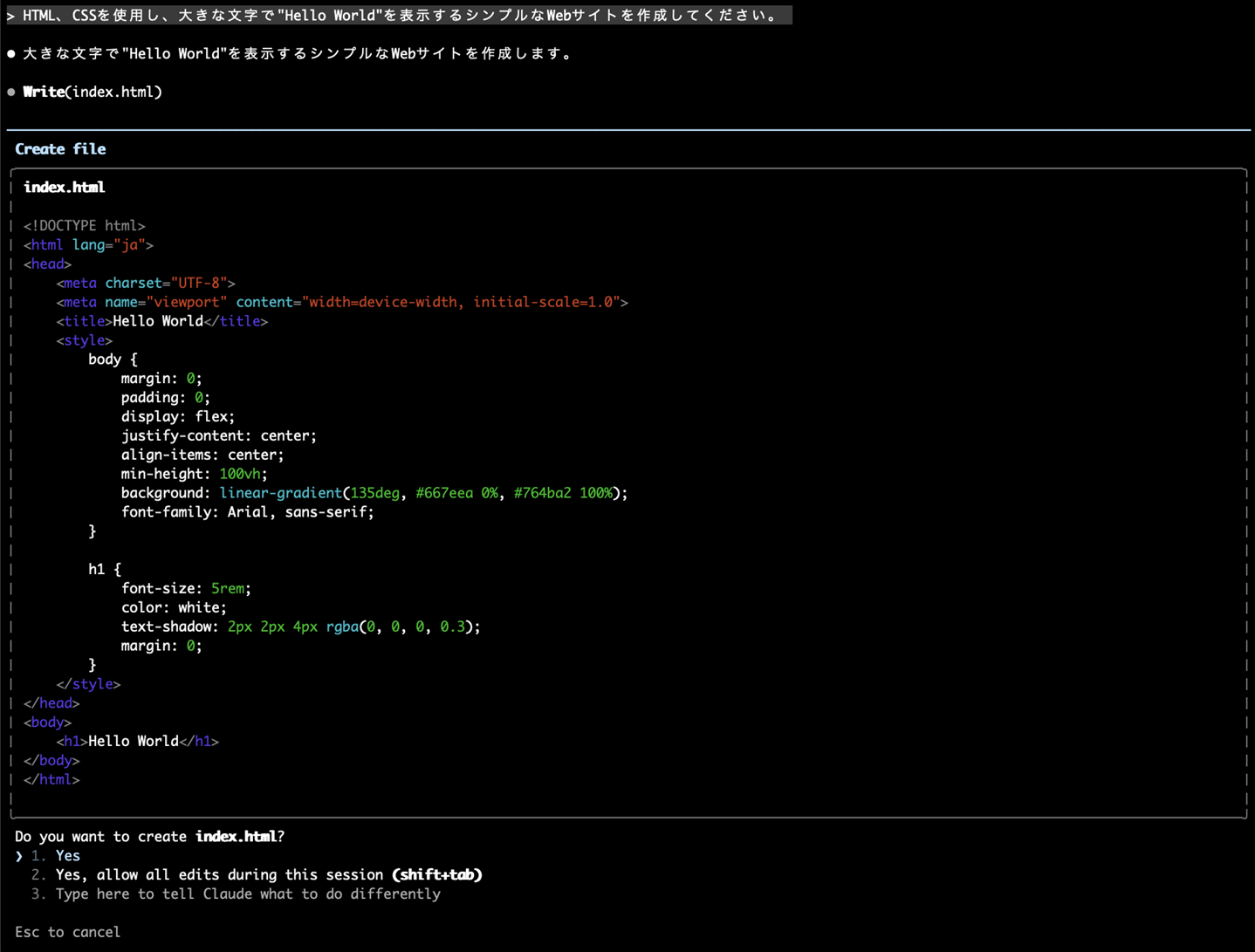Viewport: 1255px width, 952px height.
Task: Click the index.html filename in file preview
Action: tap(64, 188)
